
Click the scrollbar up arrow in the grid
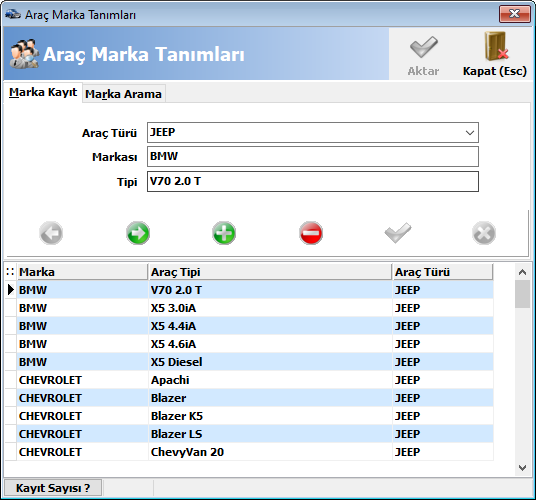tap(522, 272)
